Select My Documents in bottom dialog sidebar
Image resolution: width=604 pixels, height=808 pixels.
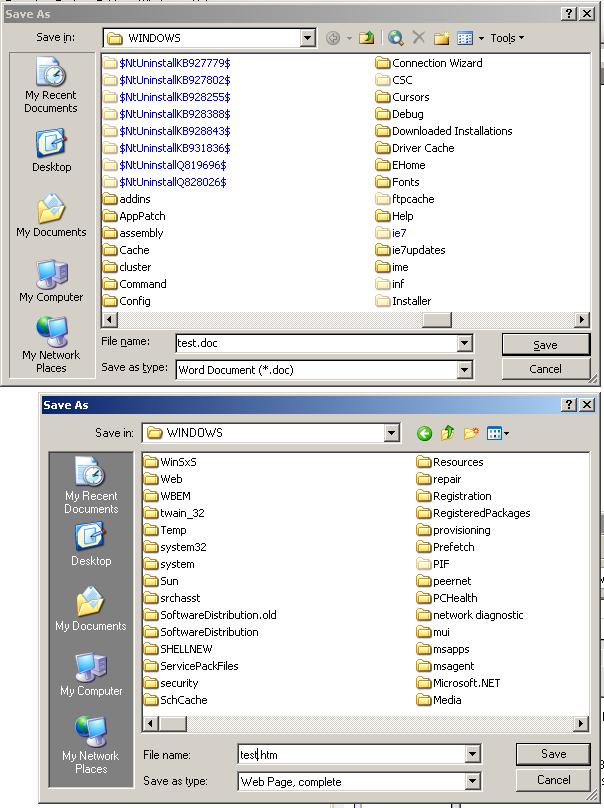coord(91,610)
